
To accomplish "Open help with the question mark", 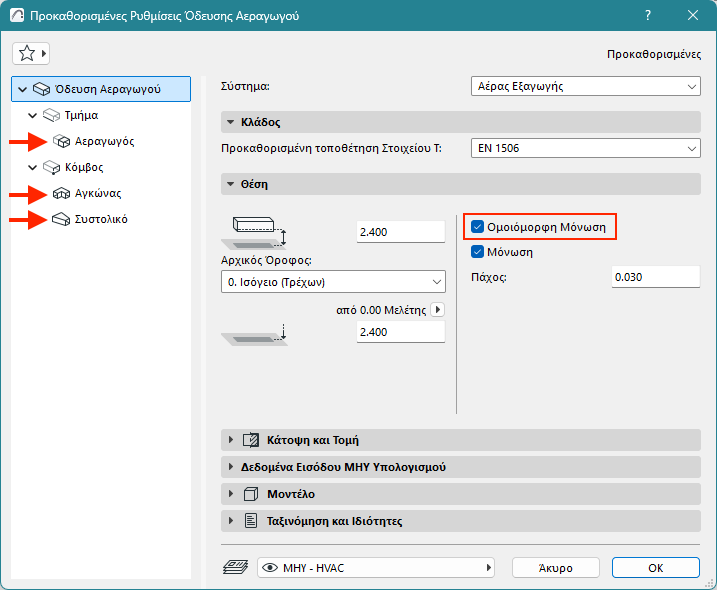I will click(647, 16).
